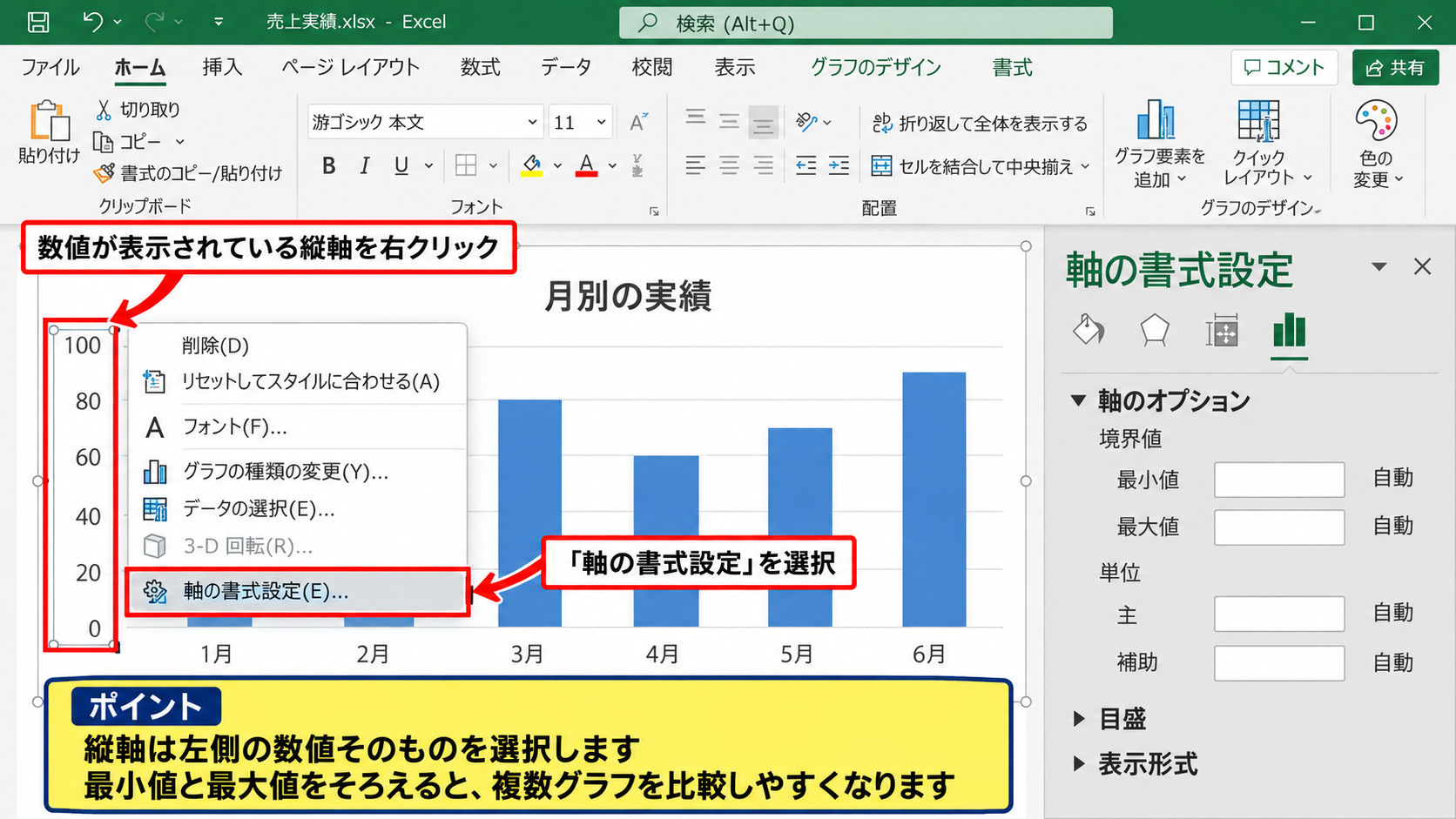1456x819 pixels.
Task: Switch to the 数式 tab
Action: point(481,68)
